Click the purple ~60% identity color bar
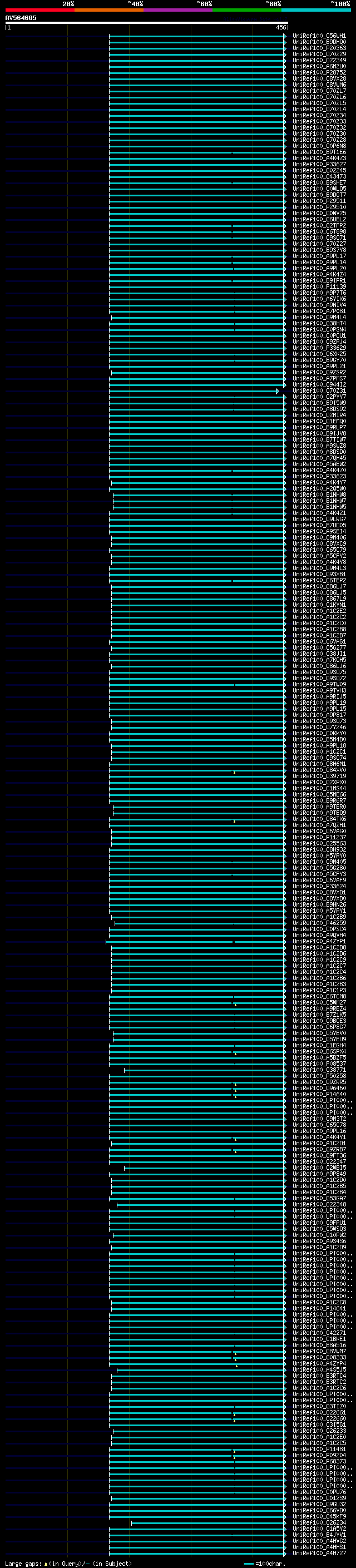This screenshot has width=356, height=1568. (179, 10)
